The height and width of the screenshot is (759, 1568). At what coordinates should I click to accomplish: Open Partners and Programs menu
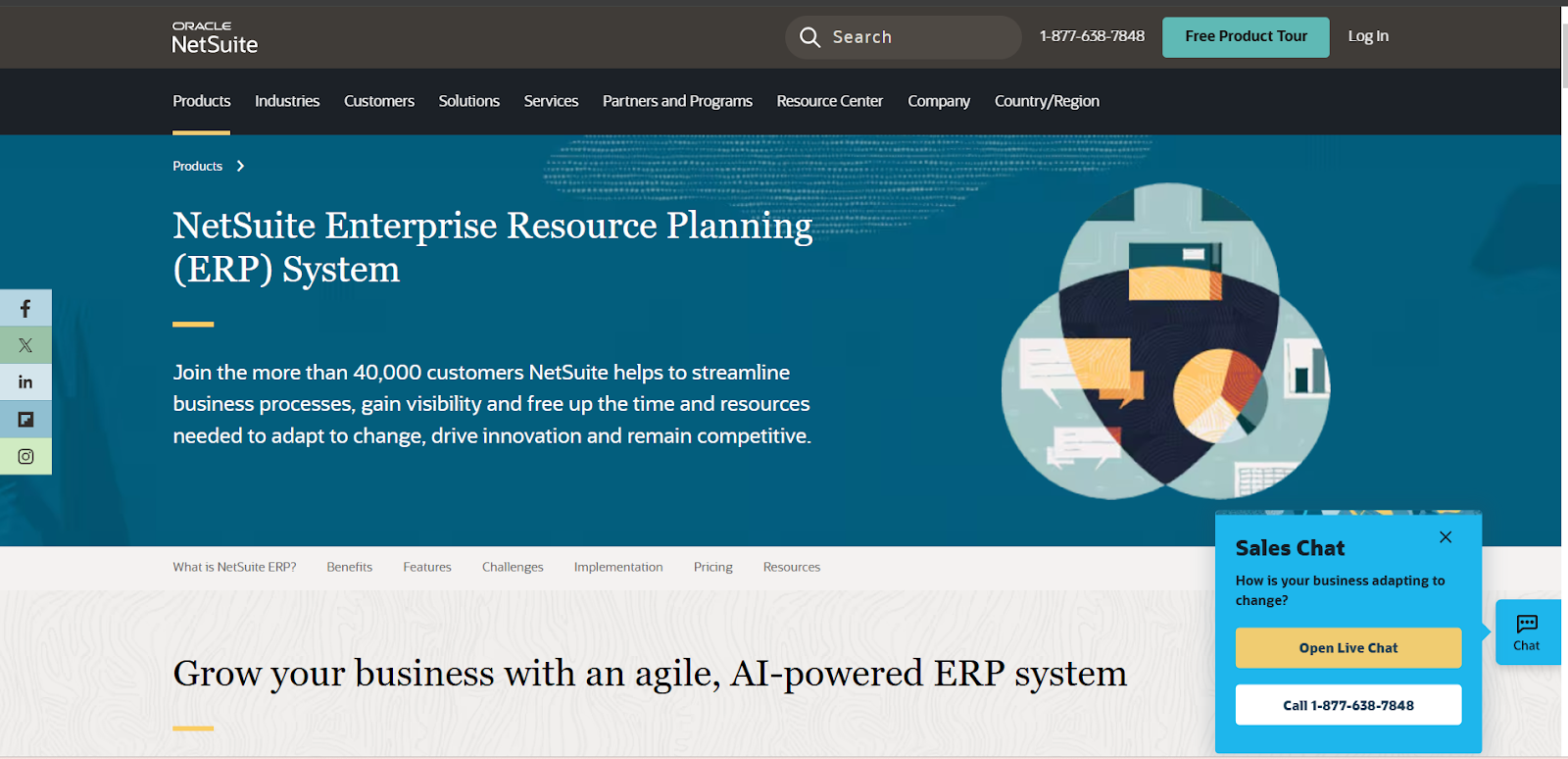pos(677,101)
